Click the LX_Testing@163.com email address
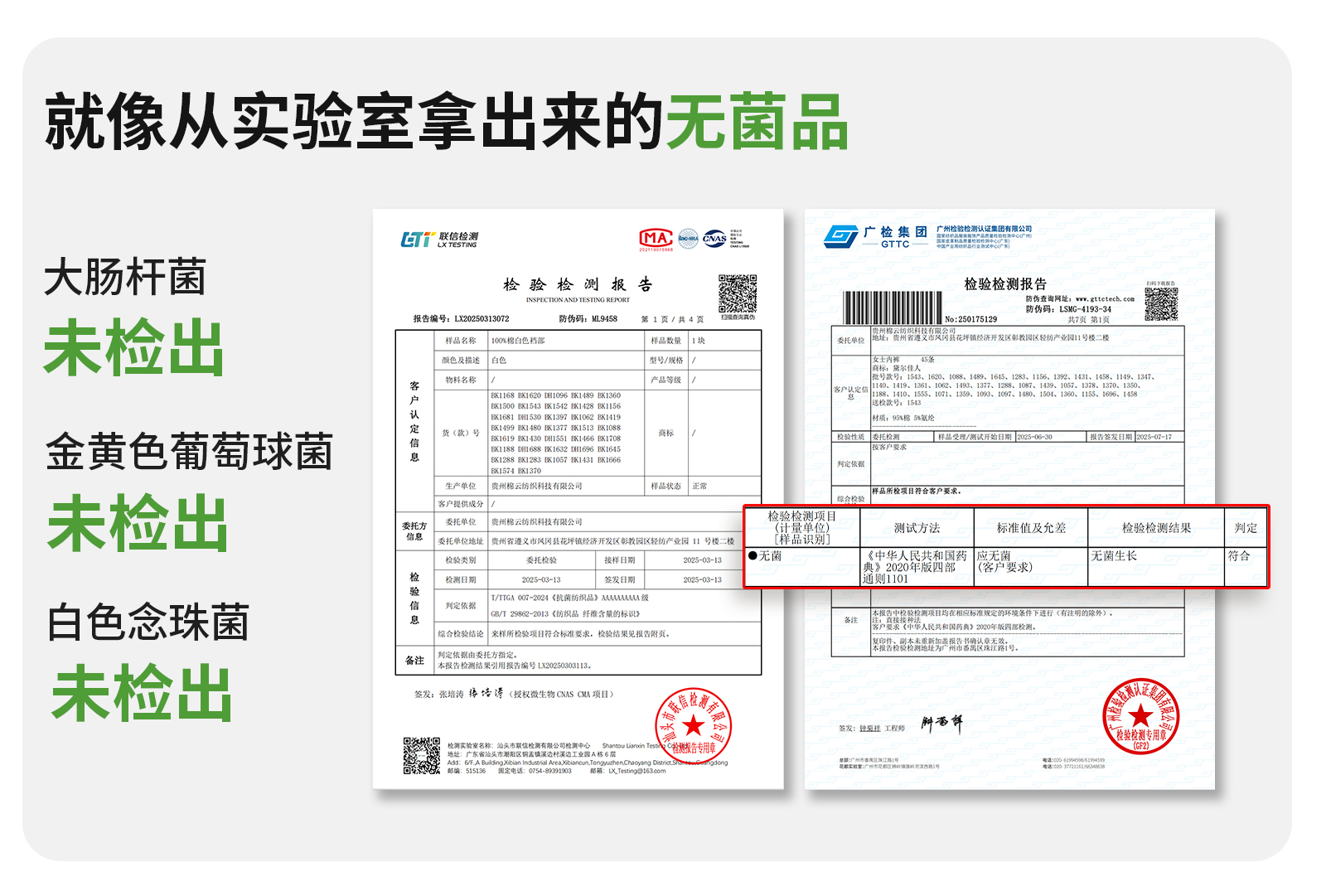 click(x=636, y=771)
